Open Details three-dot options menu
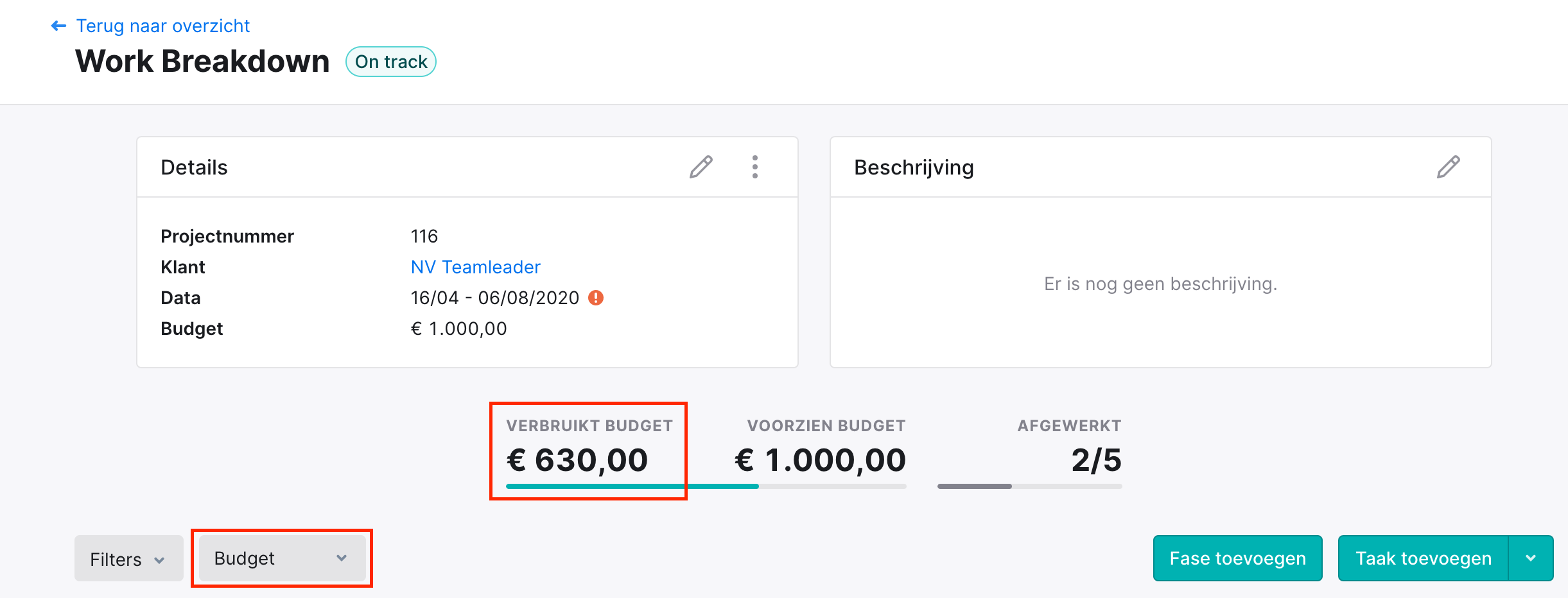1568x598 pixels. [x=755, y=167]
